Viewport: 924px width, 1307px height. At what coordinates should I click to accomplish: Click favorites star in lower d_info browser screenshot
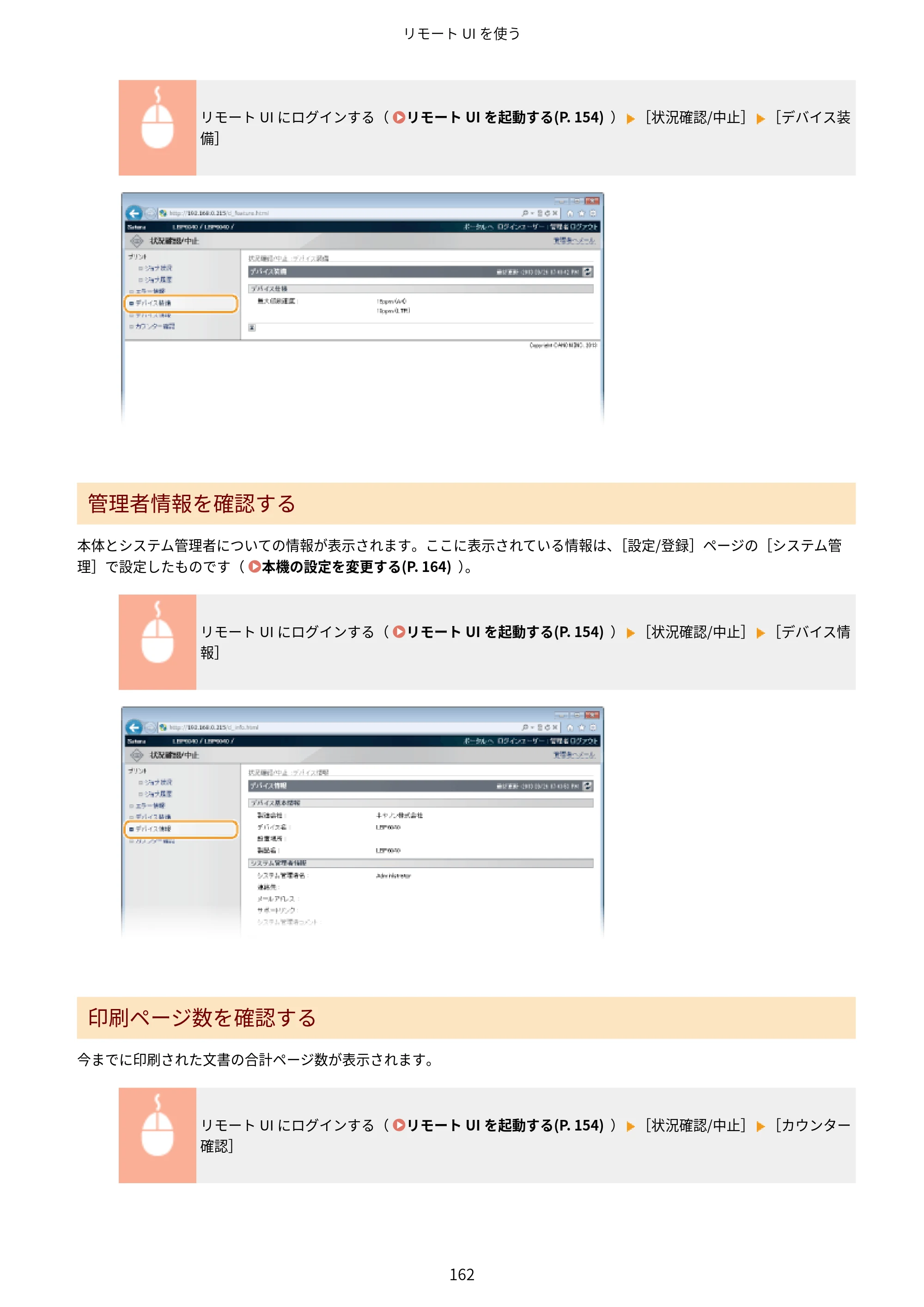pyautogui.click(x=581, y=727)
